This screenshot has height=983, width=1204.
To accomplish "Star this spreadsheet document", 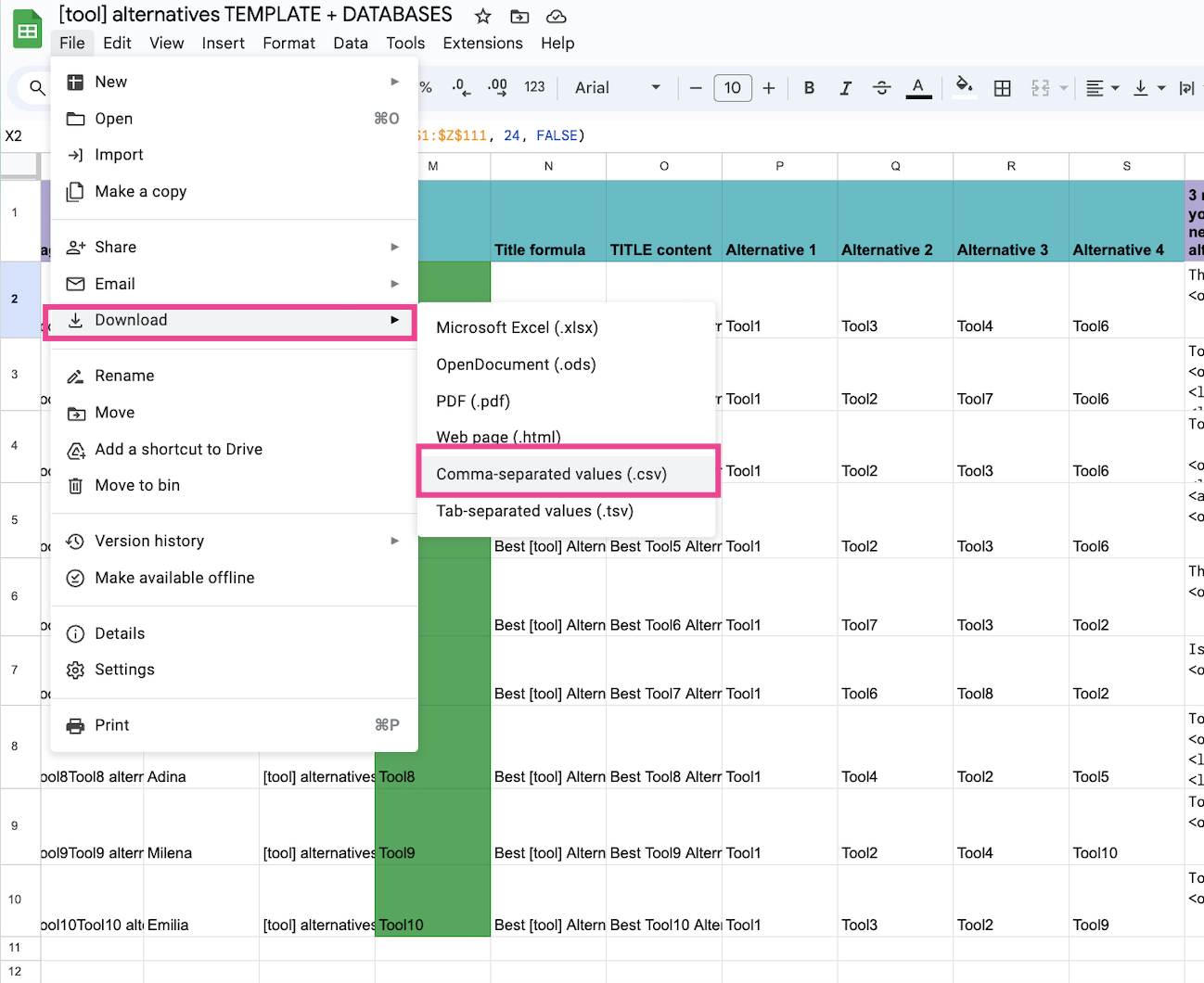I will pos(482,16).
